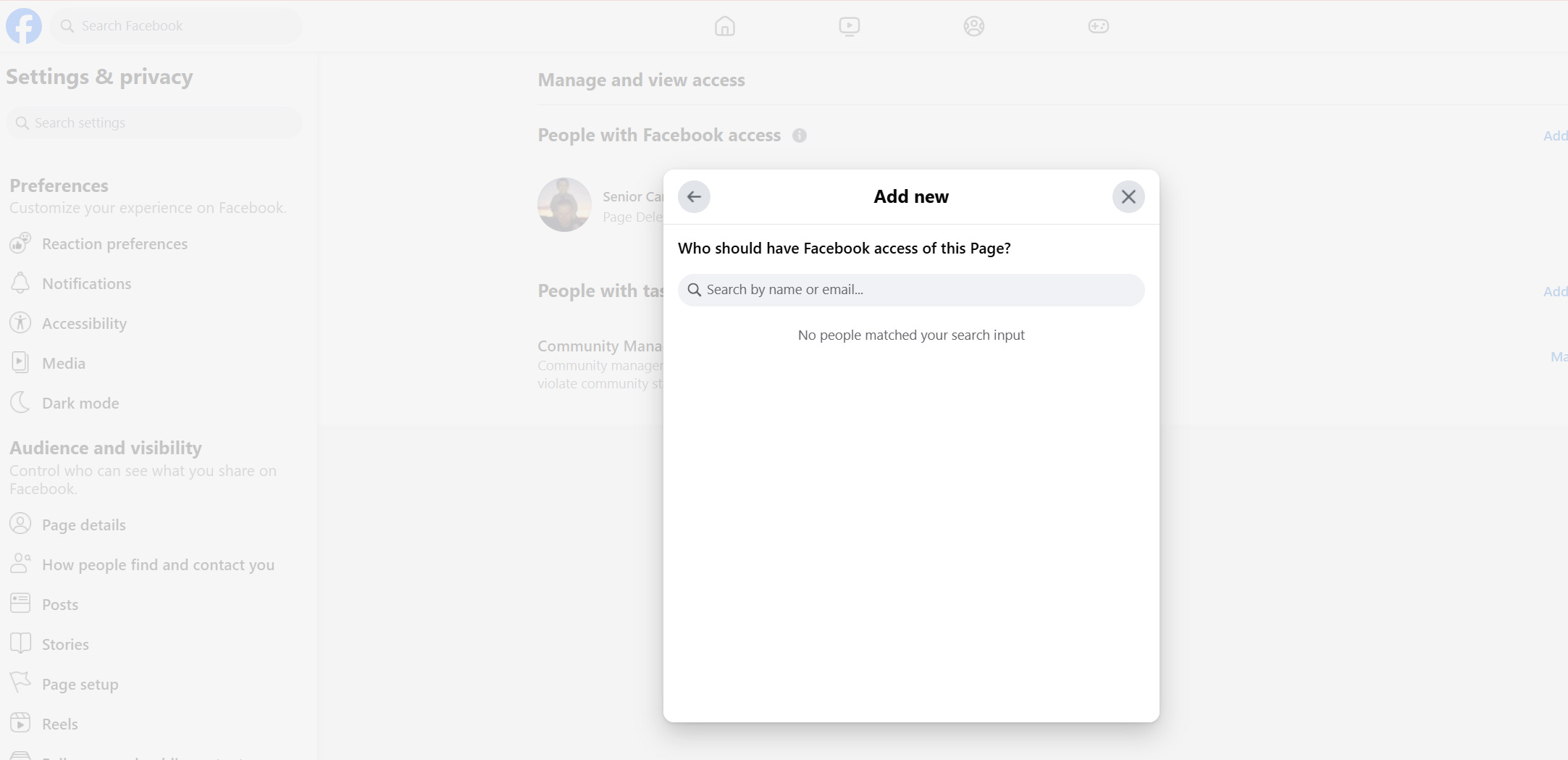Click the Search Facebook box
The image size is (1568, 760).
[176, 26]
